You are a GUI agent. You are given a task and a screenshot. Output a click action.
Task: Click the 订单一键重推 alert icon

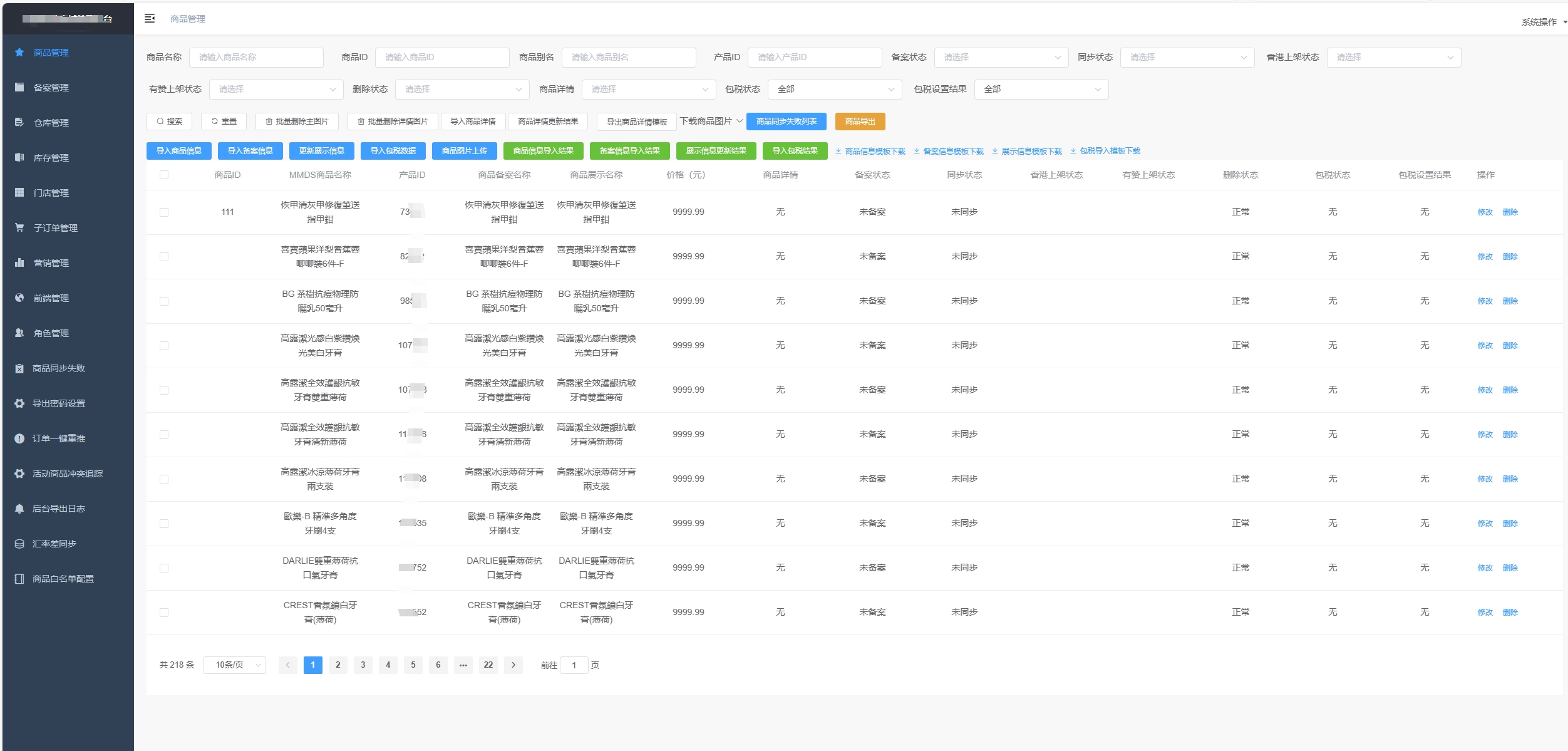click(19, 438)
